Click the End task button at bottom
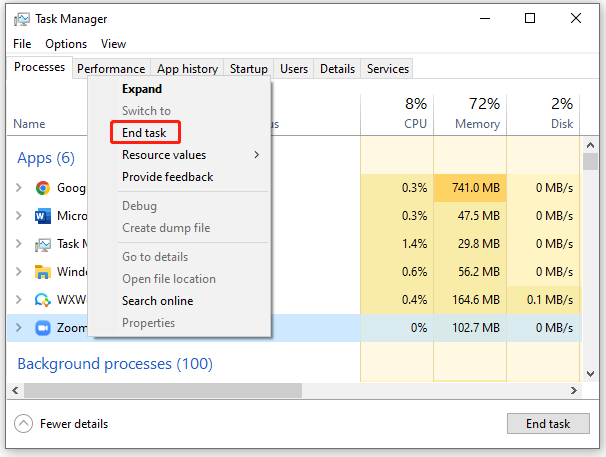Image resolution: width=606 pixels, height=457 pixels. 548,424
